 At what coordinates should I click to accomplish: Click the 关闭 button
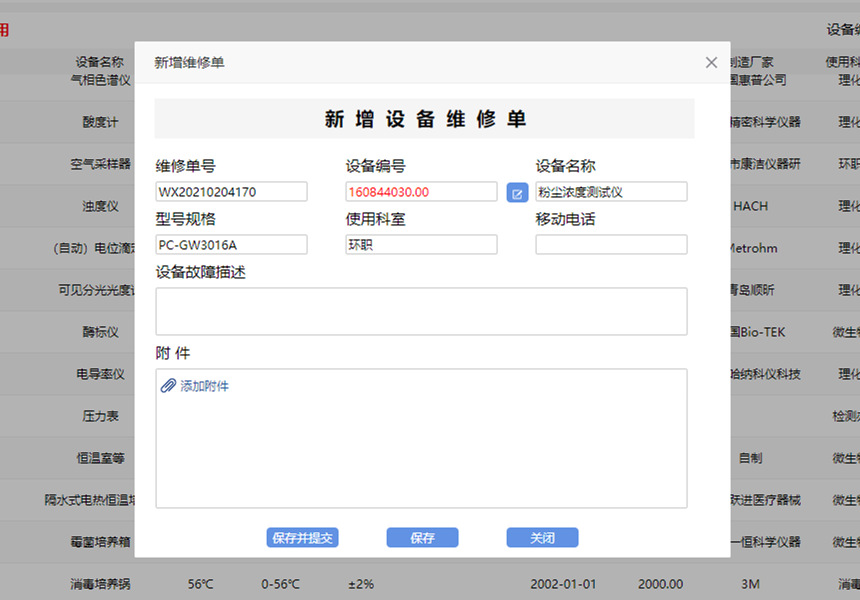tap(542, 537)
